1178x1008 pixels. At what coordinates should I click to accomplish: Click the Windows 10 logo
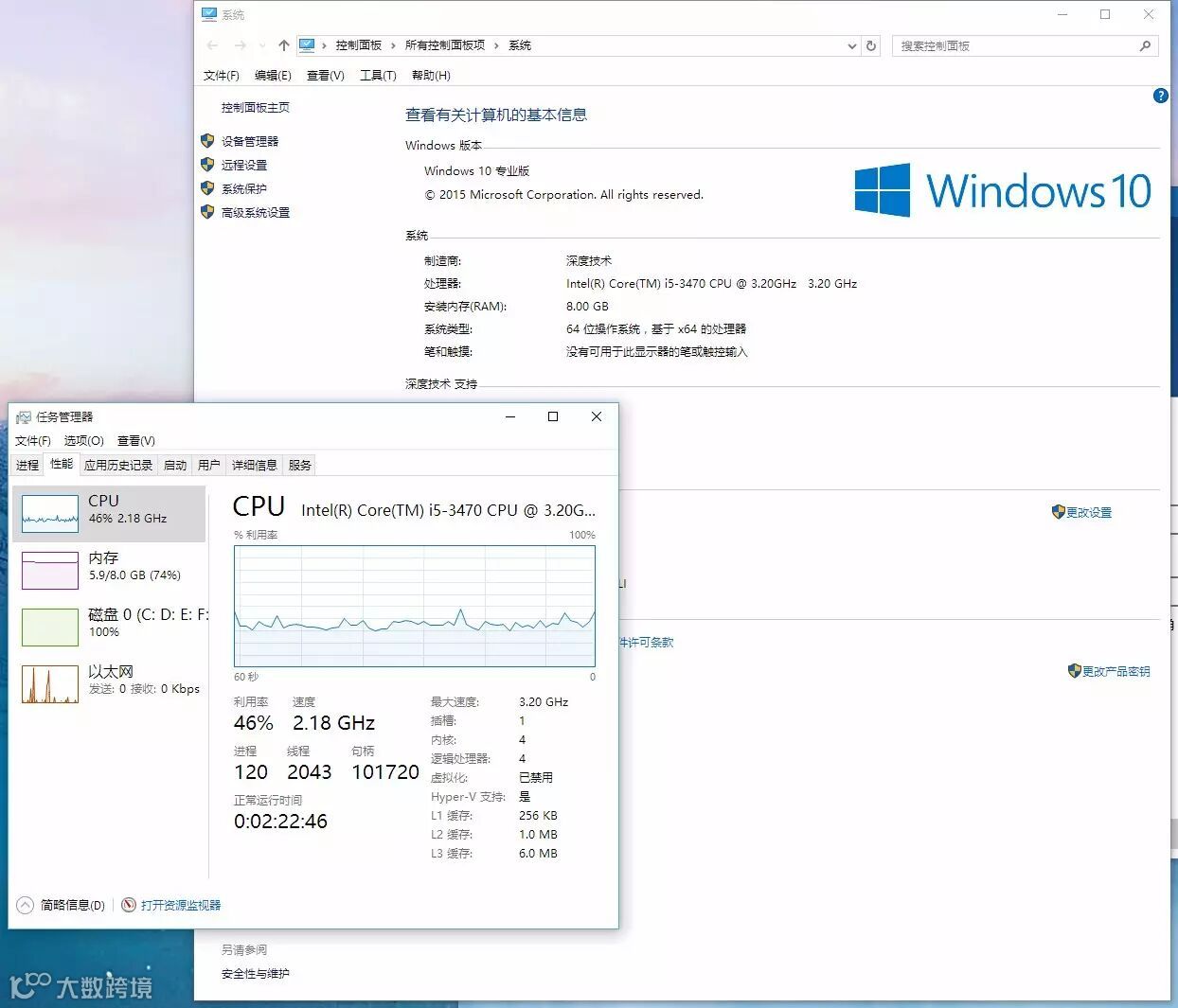(x=1002, y=190)
